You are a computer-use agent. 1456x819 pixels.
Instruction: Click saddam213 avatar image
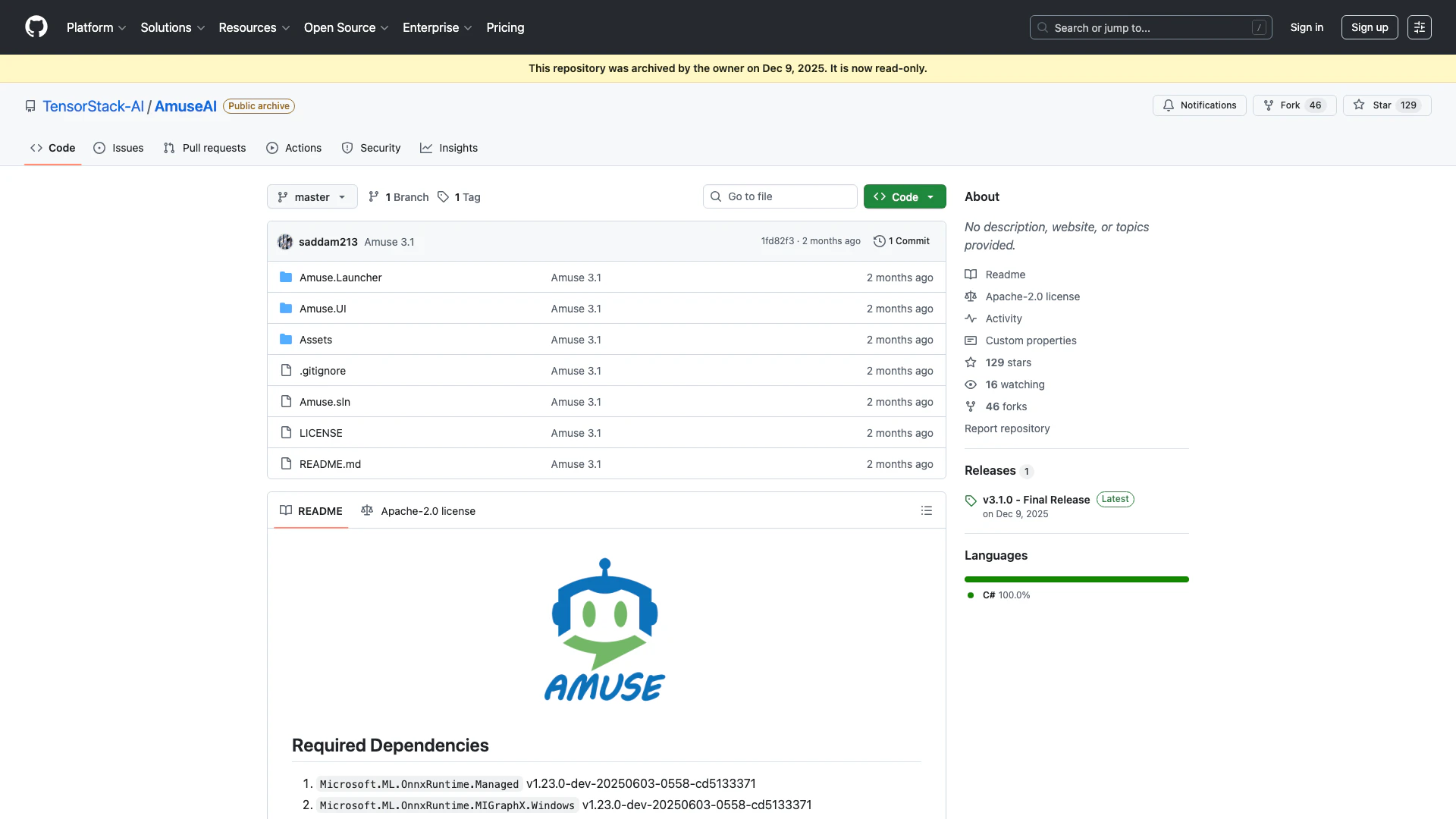[x=285, y=242]
